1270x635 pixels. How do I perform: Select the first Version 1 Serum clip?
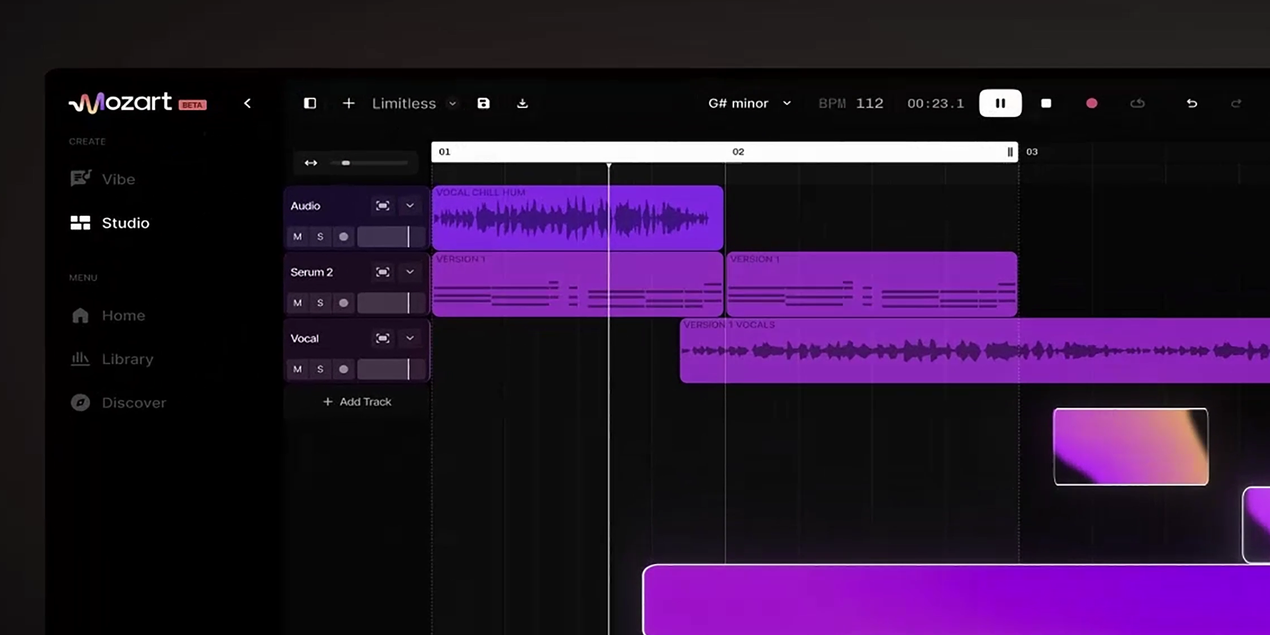click(x=577, y=284)
